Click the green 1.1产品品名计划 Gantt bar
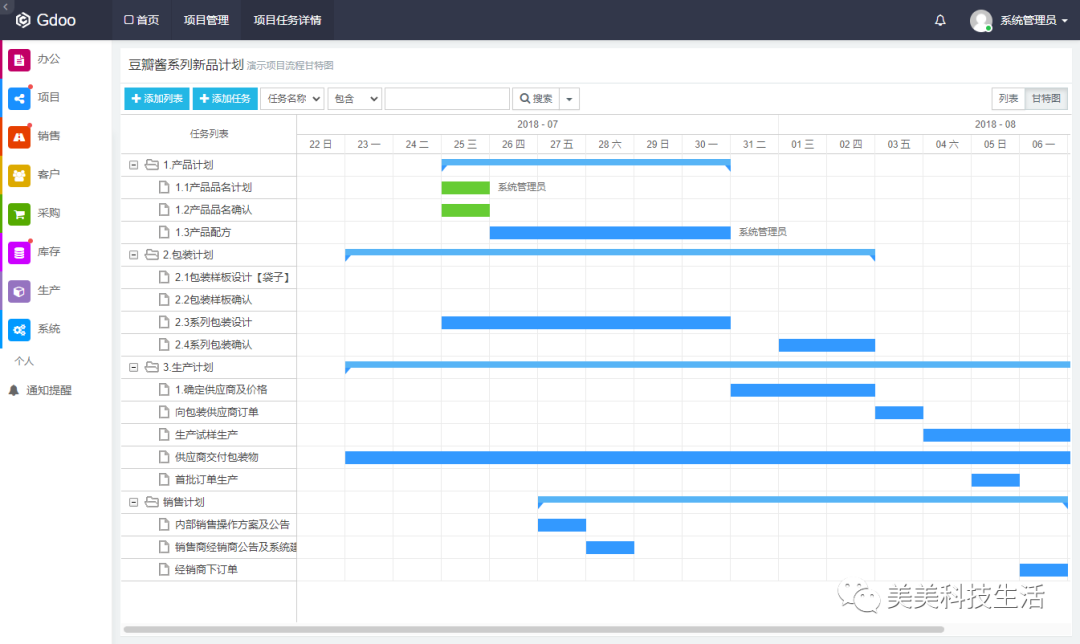1080x644 pixels. pyautogui.click(x=465, y=187)
